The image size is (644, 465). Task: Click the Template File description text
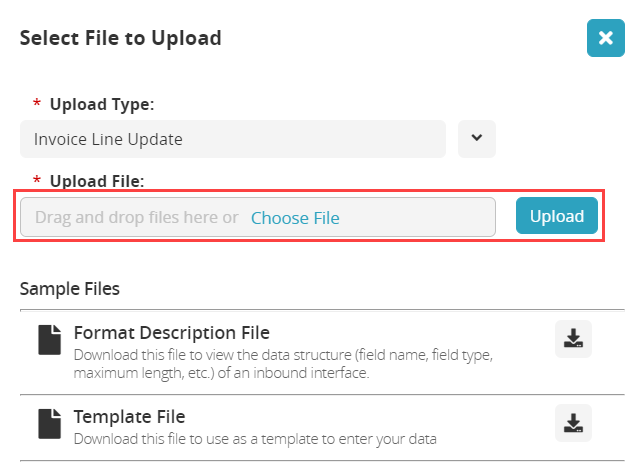coord(255,438)
